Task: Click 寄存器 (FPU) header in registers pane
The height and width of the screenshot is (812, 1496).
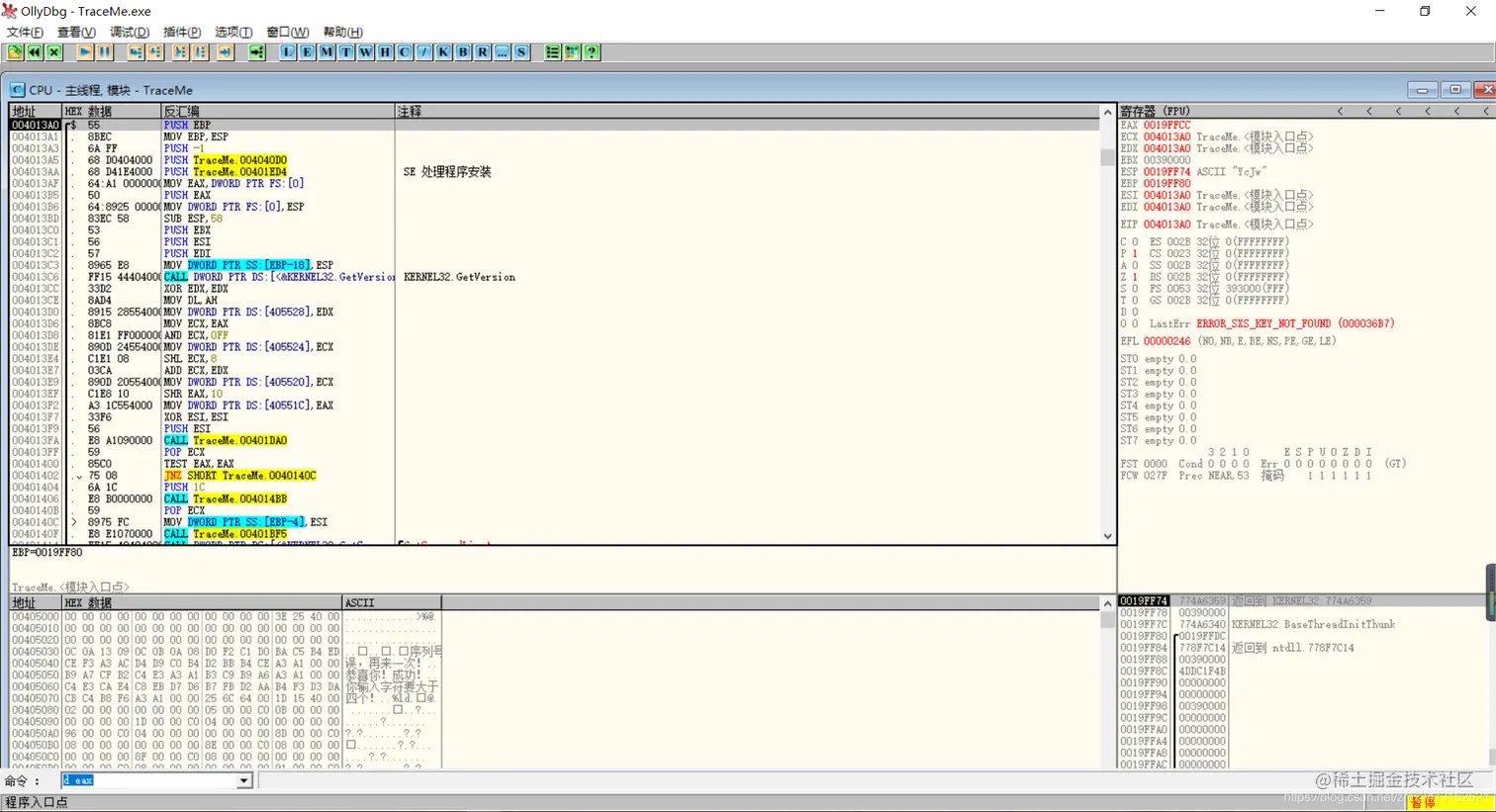Action: coord(1155,112)
